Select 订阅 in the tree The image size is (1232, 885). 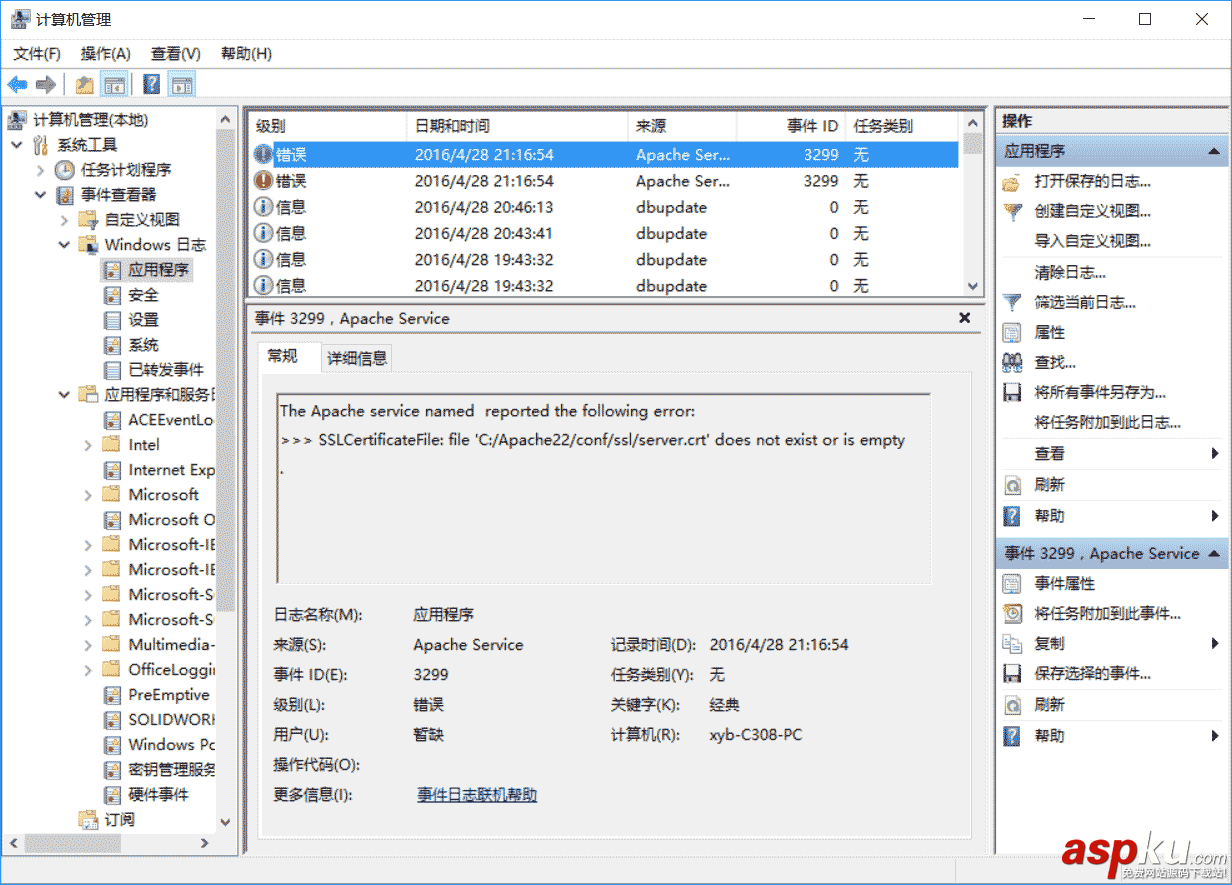coord(119,820)
